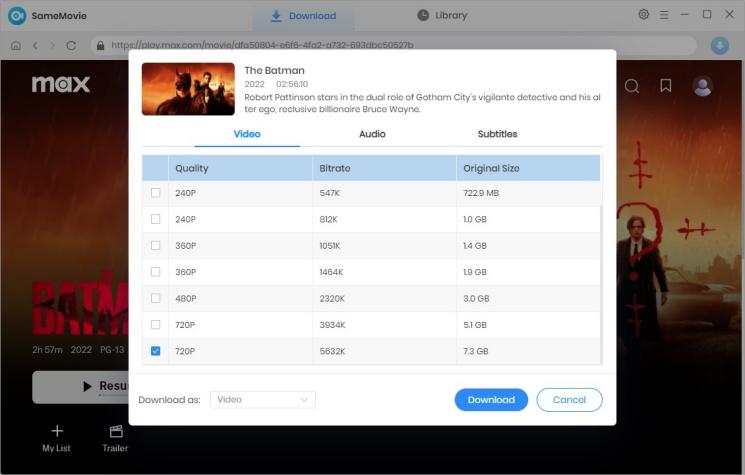The width and height of the screenshot is (745, 475).
Task: Uncheck the 720P 5632K row checkbox
Action: click(x=155, y=351)
